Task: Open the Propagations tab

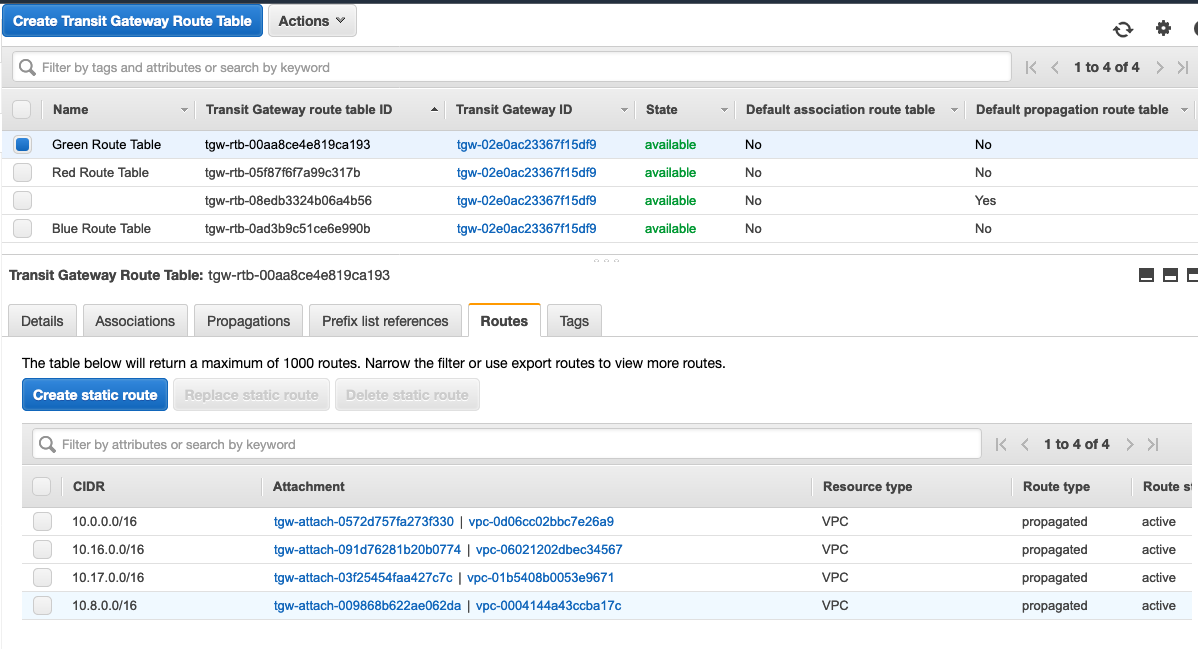Action: pyautogui.click(x=248, y=321)
